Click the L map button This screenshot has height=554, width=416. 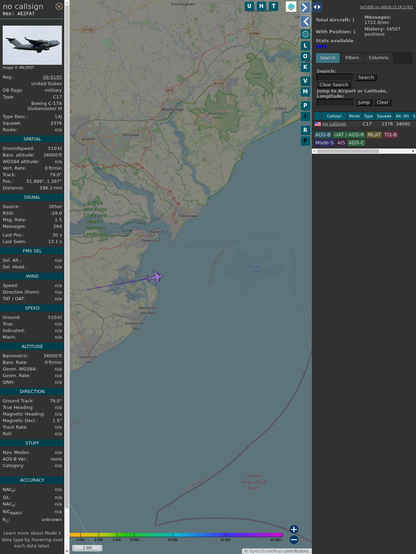[x=305, y=46]
